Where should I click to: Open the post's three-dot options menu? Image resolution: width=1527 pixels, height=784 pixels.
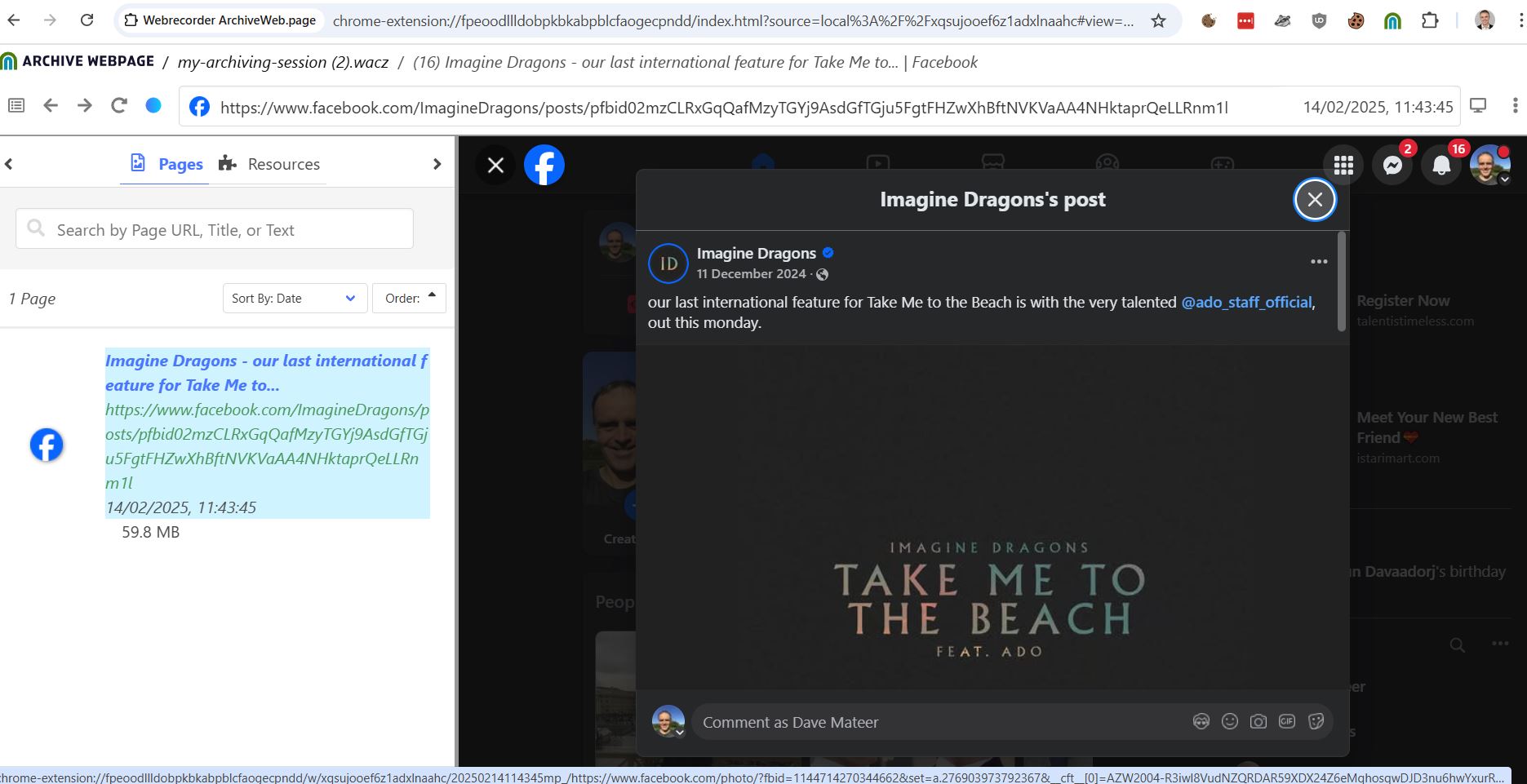tap(1319, 262)
